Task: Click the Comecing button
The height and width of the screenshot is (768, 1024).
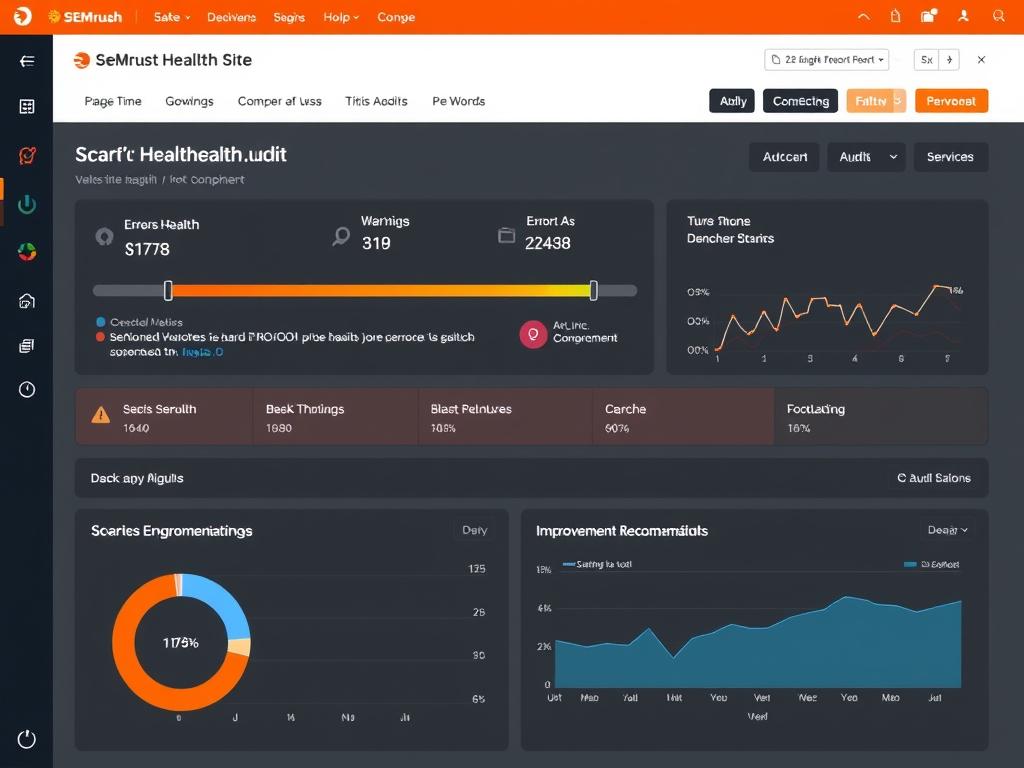Action: (x=801, y=101)
